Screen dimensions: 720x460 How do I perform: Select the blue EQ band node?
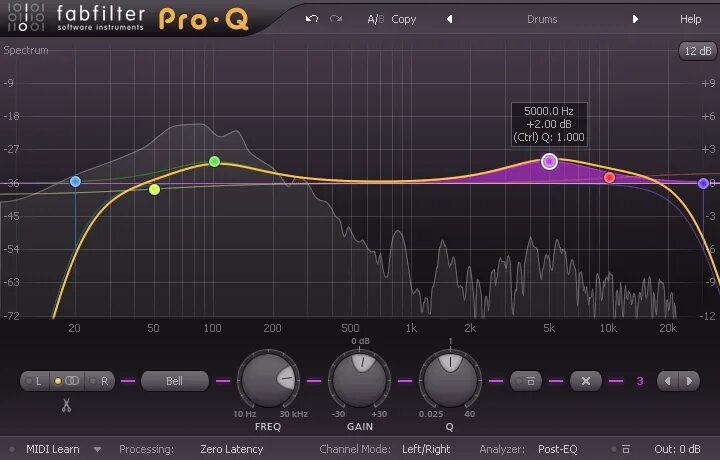75,181
